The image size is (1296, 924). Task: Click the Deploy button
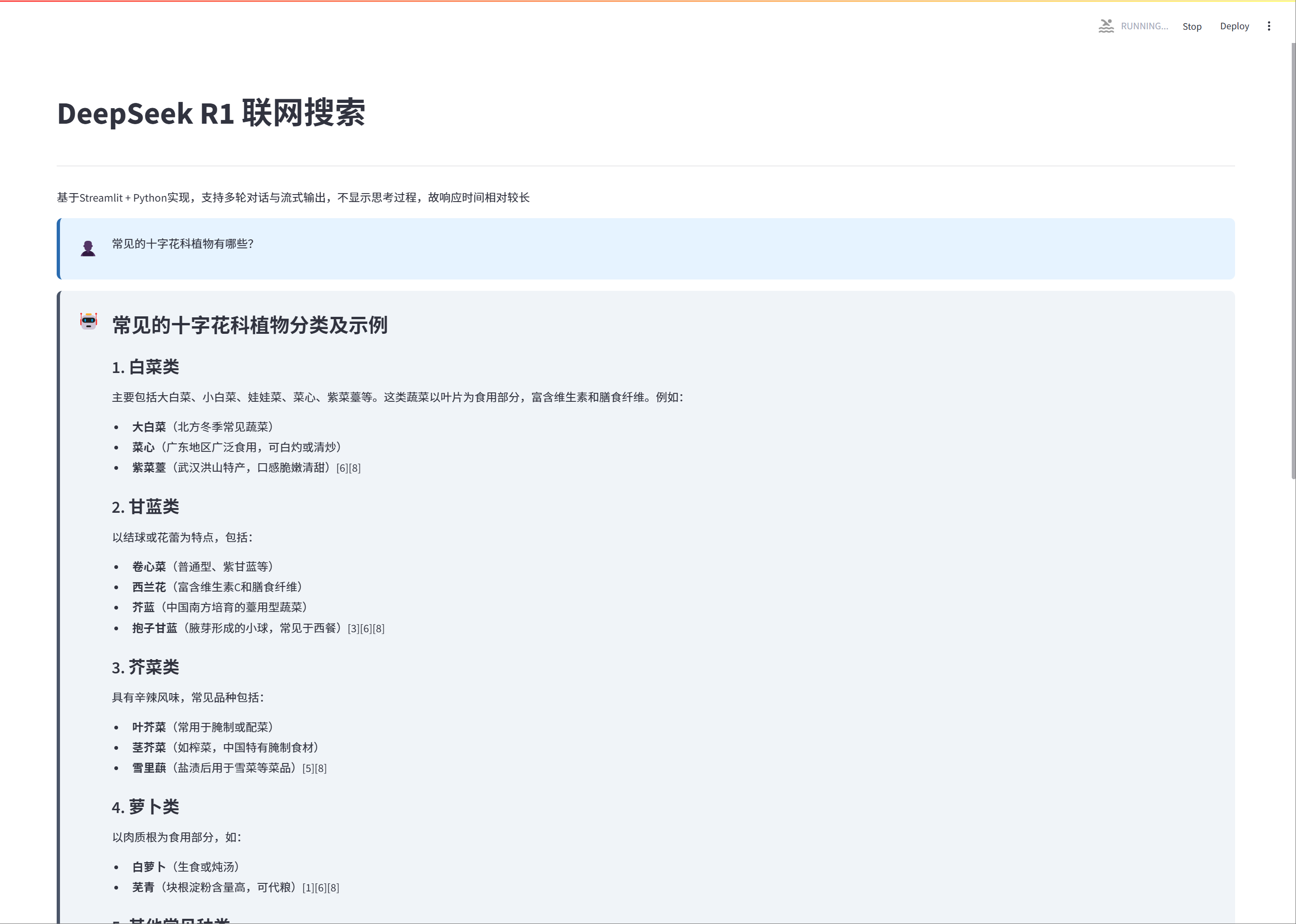click(x=1234, y=26)
